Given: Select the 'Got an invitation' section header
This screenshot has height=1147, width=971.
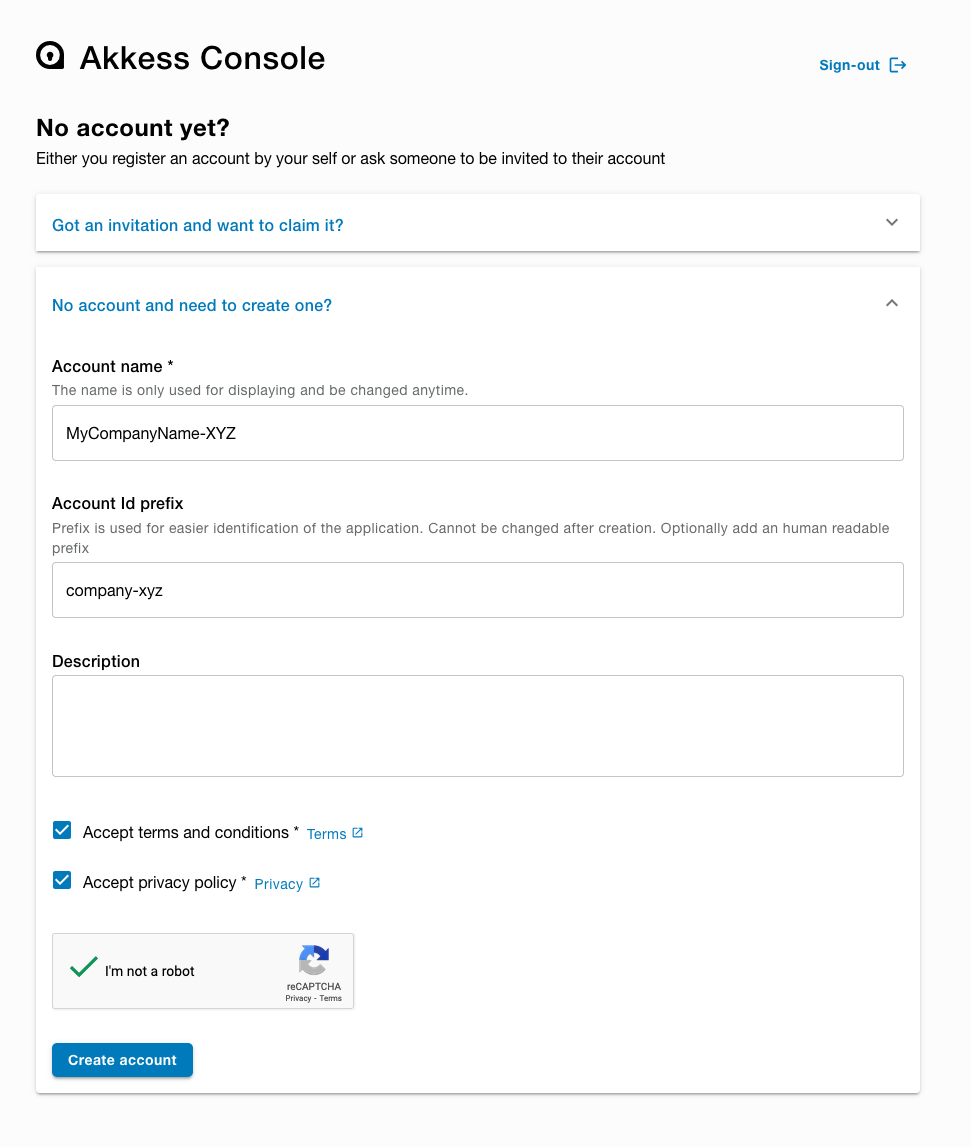Looking at the screenshot, I should 197,225.
